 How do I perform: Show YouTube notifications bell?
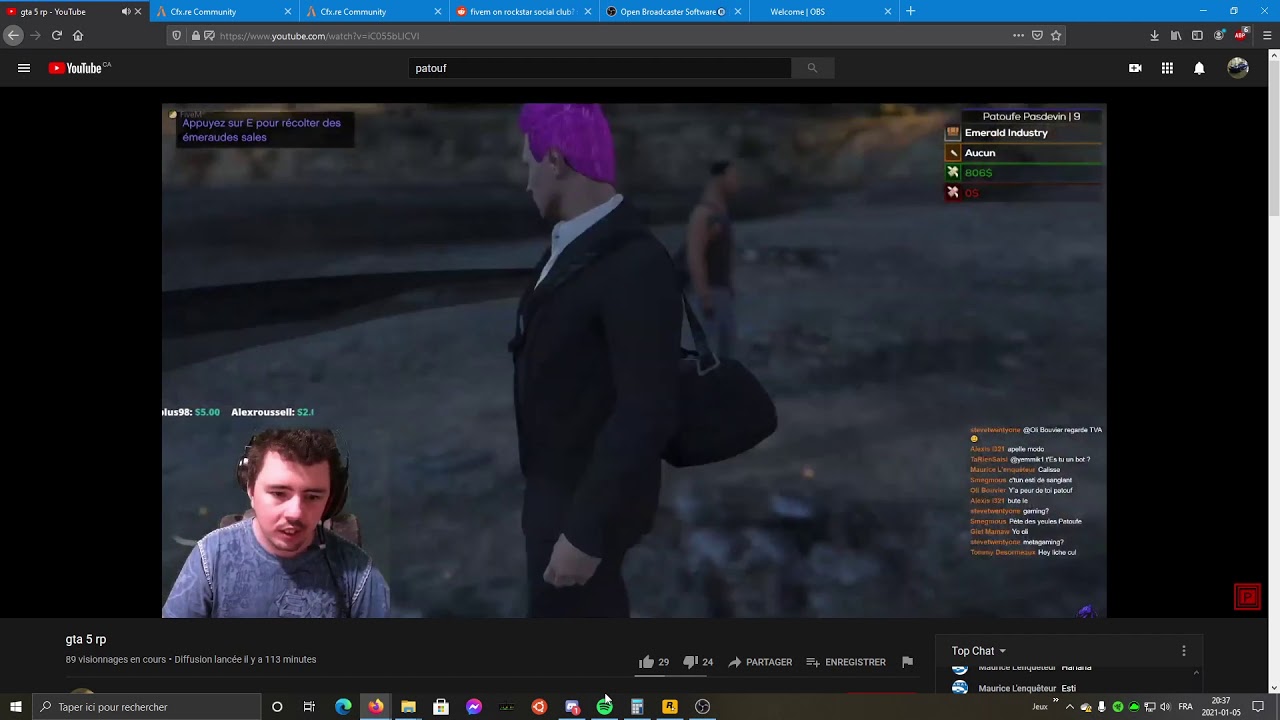[x=1199, y=68]
